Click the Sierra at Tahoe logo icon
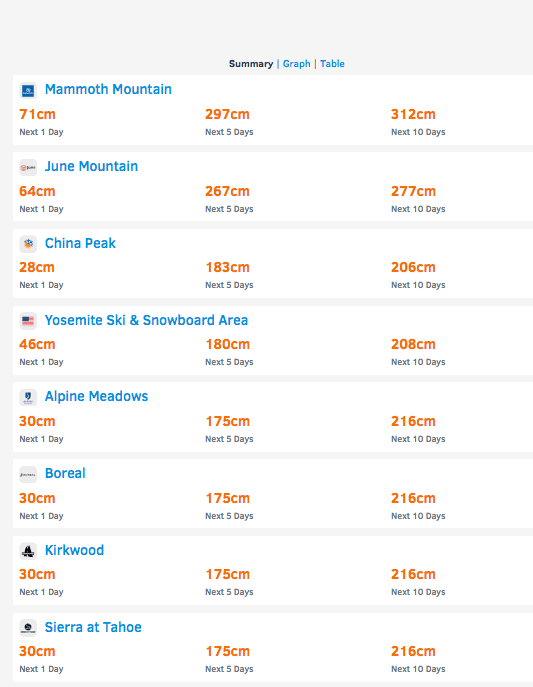The width and height of the screenshot is (533, 687). pyautogui.click(x=28, y=628)
